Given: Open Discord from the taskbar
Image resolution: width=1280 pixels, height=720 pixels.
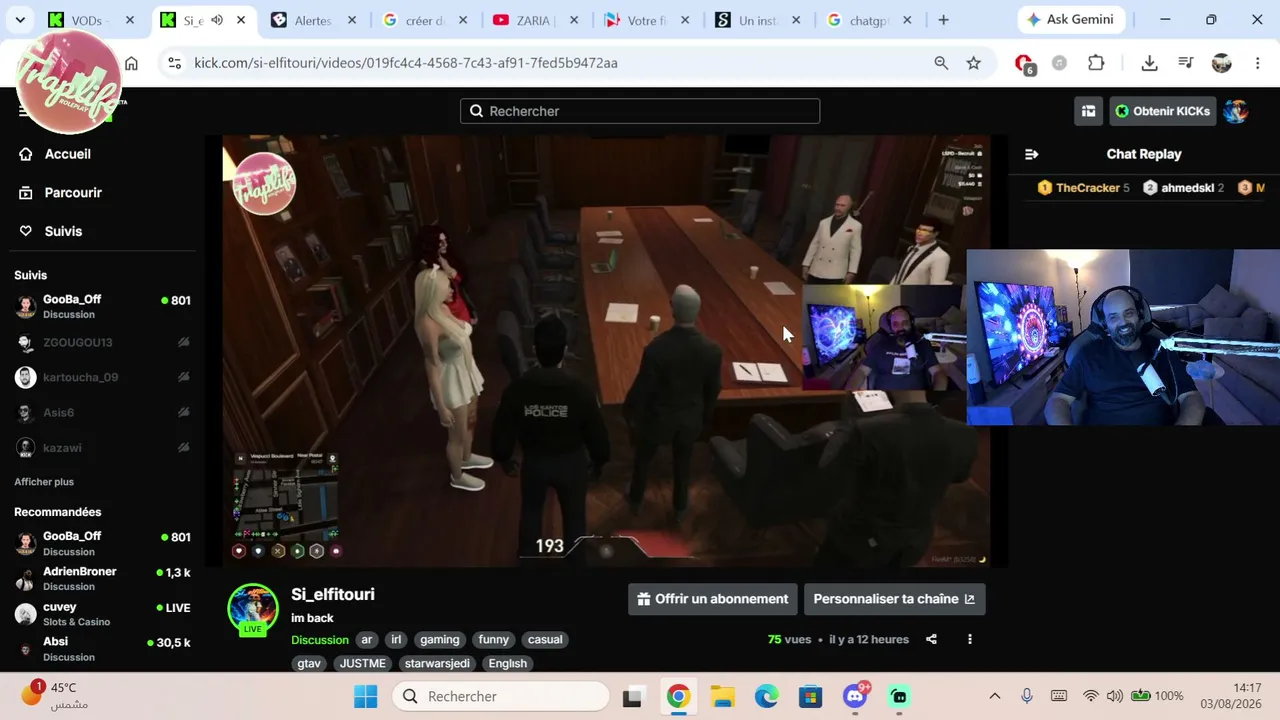Looking at the screenshot, I should tap(855, 696).
